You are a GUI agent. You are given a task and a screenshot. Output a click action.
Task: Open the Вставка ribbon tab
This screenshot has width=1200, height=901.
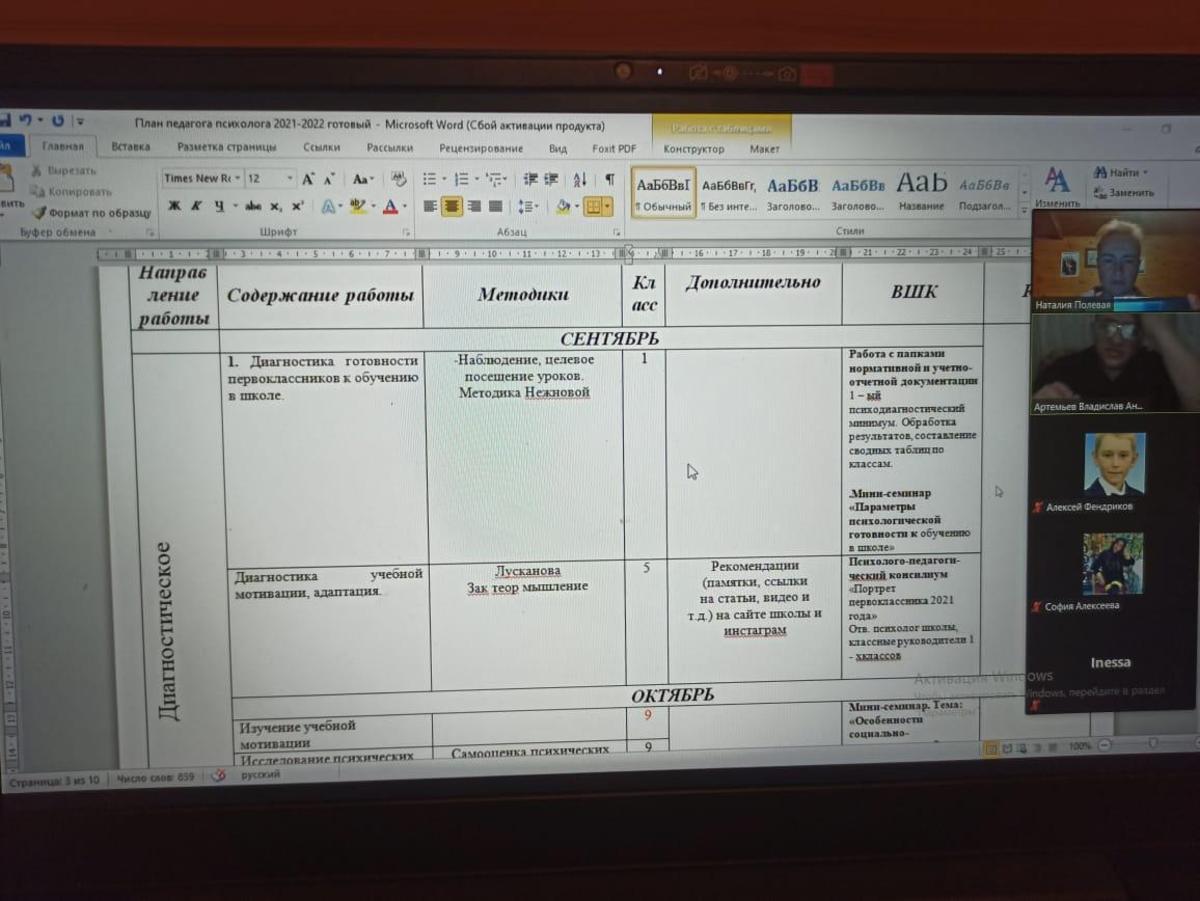[x=131, y=147]
